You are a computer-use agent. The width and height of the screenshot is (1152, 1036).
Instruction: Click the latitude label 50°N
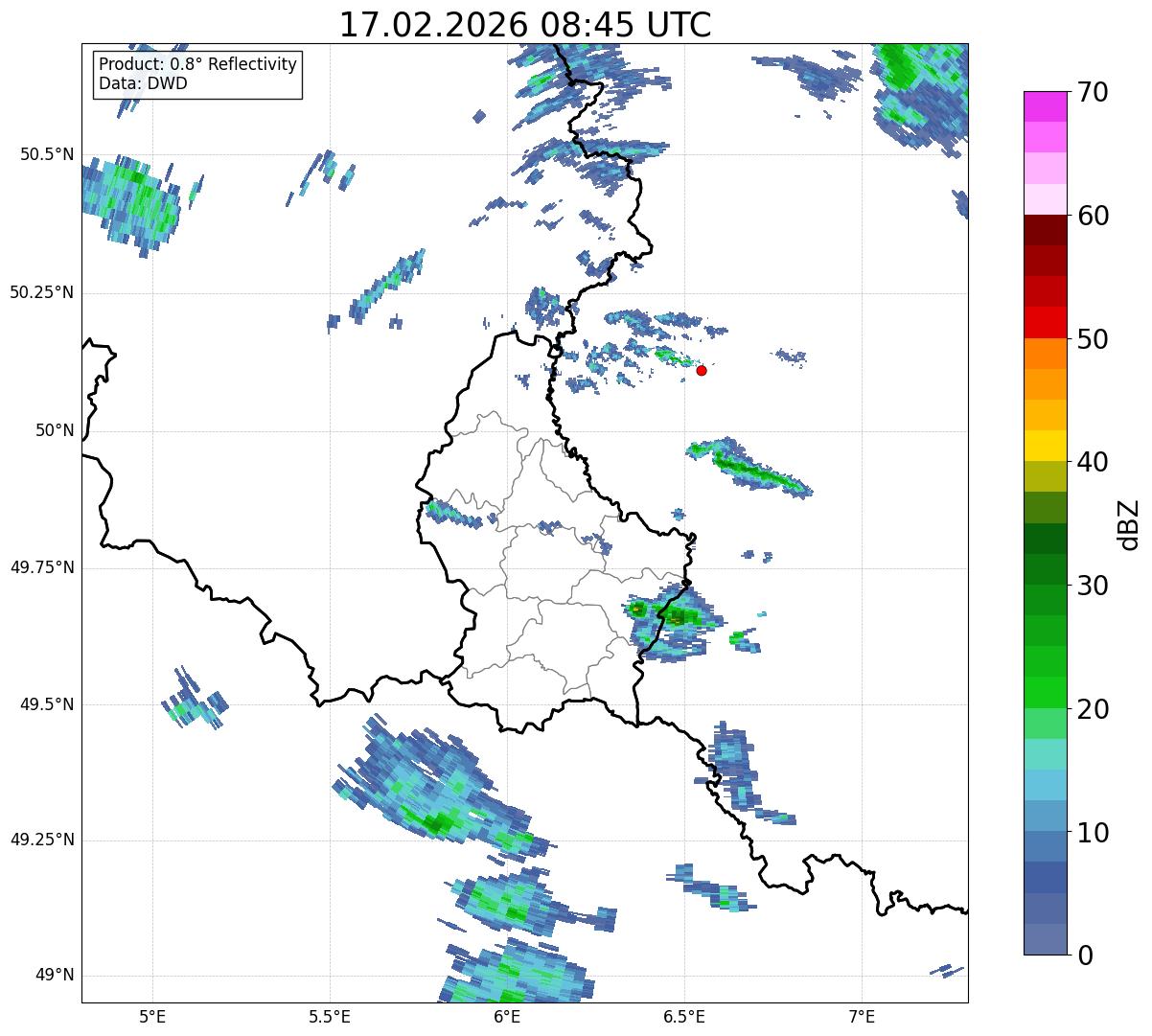pos(55,430)
